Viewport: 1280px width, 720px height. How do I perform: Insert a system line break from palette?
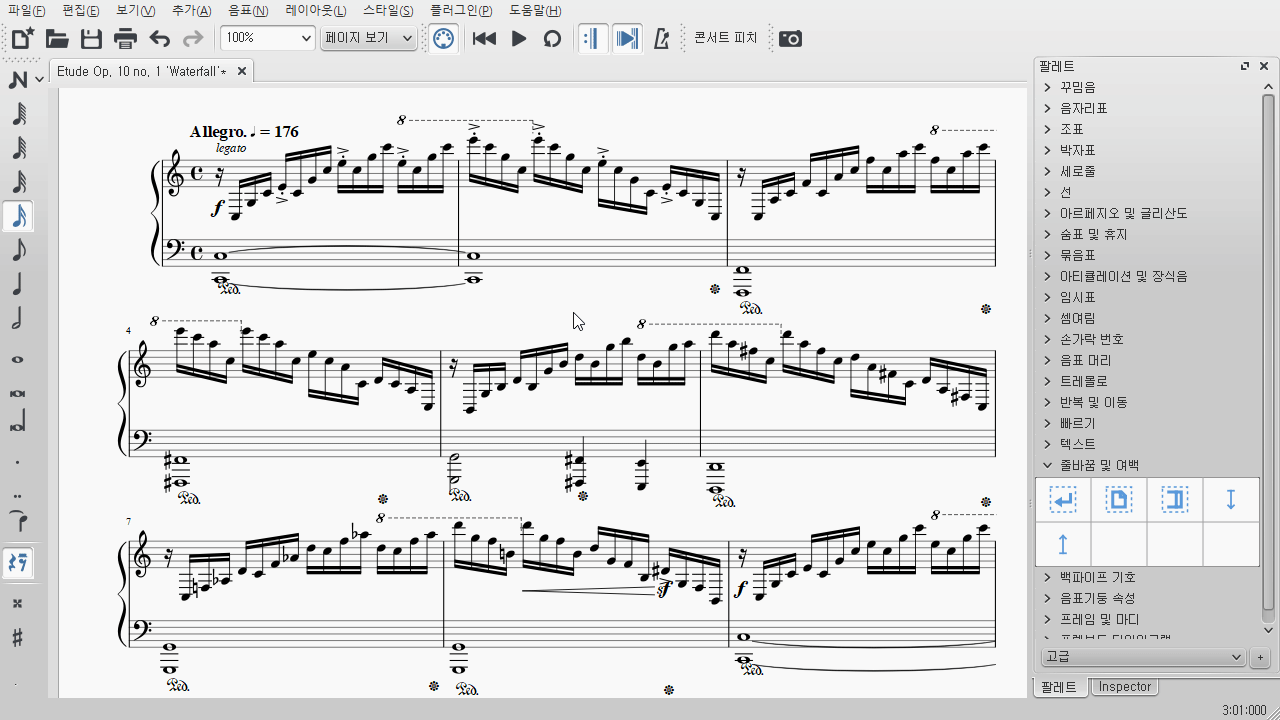click(x=1063, y=500)
